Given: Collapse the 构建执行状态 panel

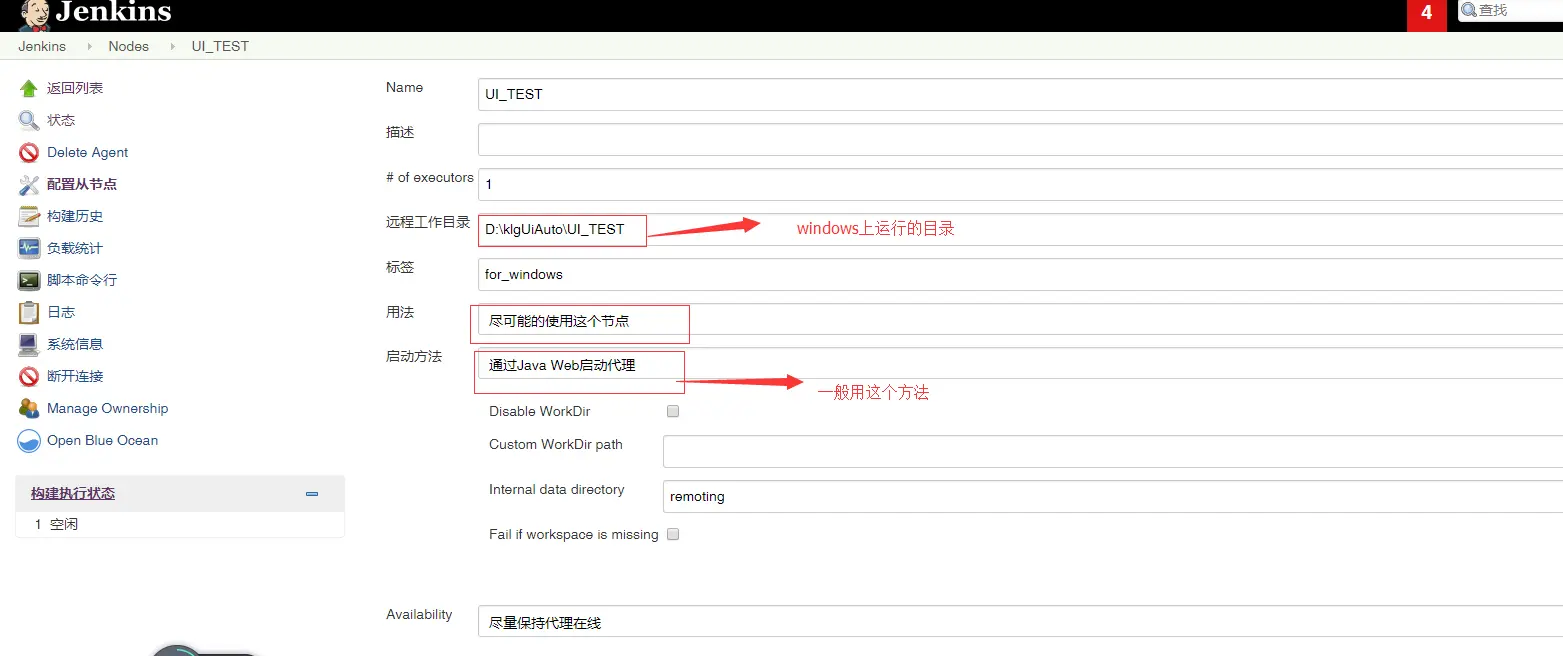Looking at the screenshot, I should click(x=311, y=494).
